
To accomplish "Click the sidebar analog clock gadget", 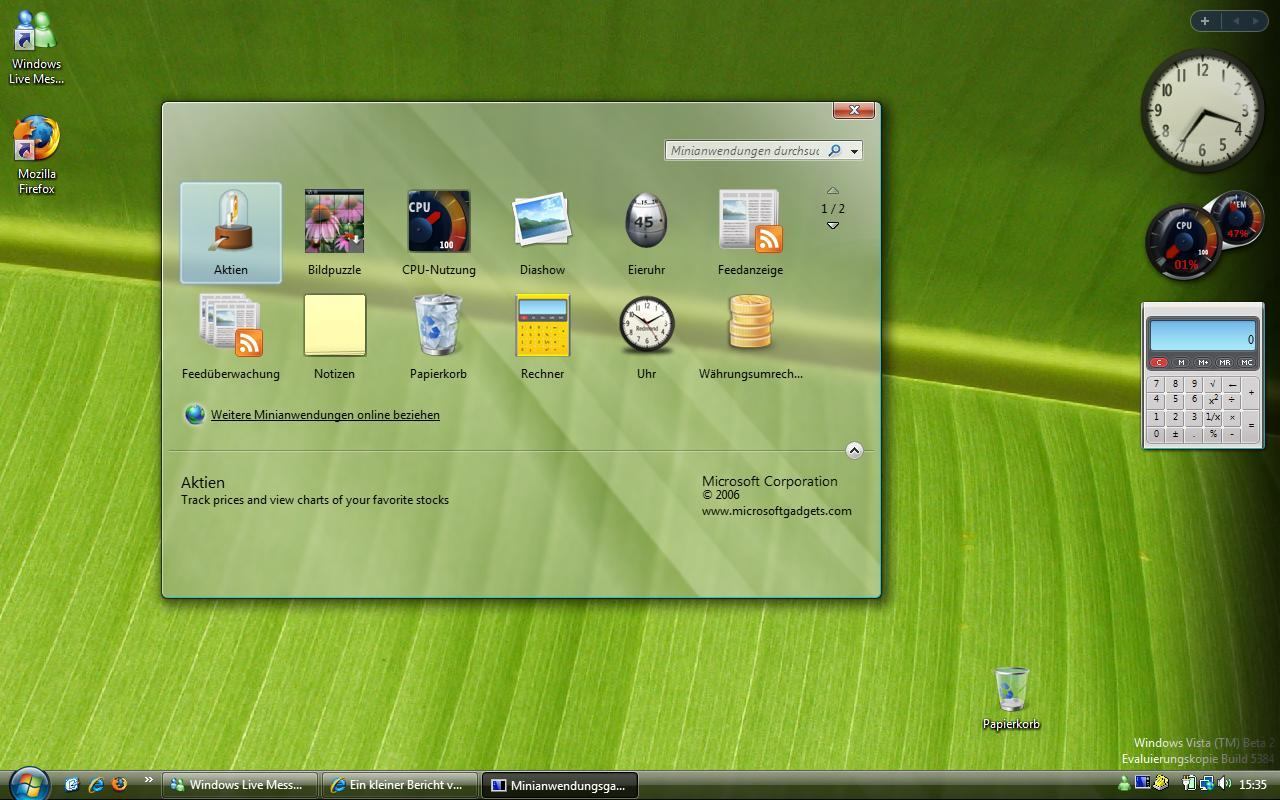I will point(1202,111).
